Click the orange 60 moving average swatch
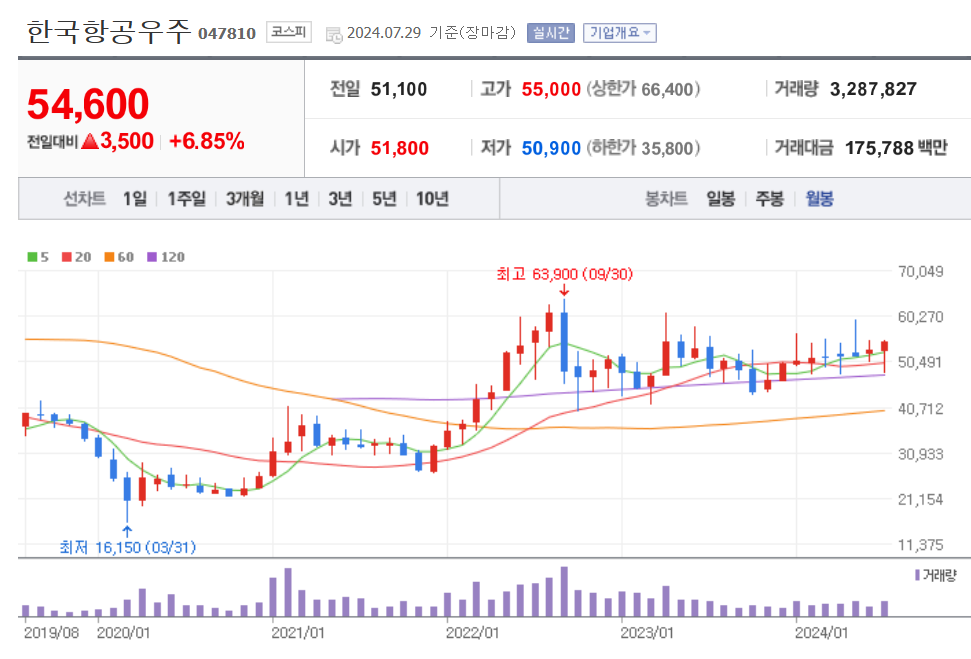Screen dimensions: 971x659 pyautogui.click(x=109, y=257)
